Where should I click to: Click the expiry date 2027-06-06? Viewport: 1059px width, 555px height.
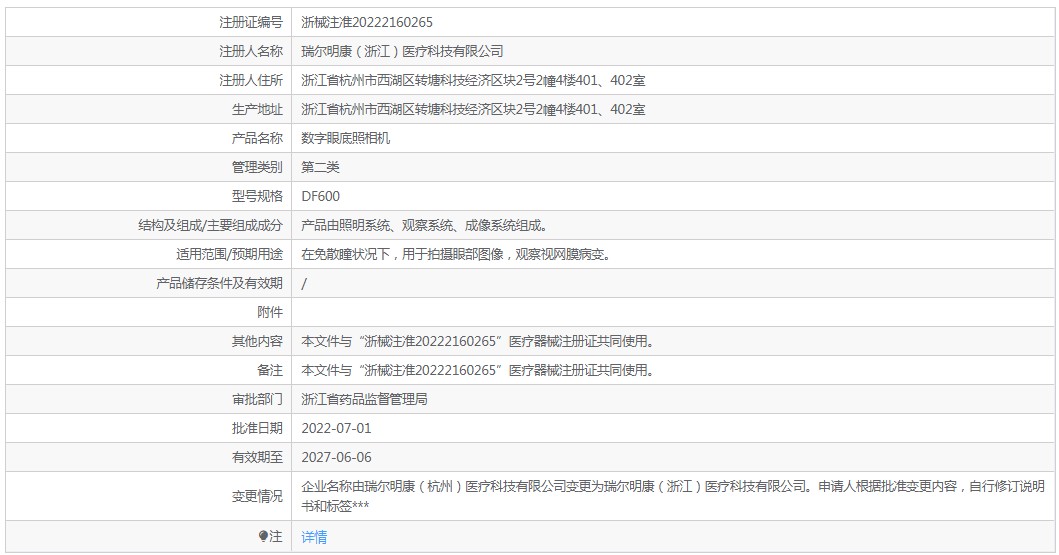[336, 458]
